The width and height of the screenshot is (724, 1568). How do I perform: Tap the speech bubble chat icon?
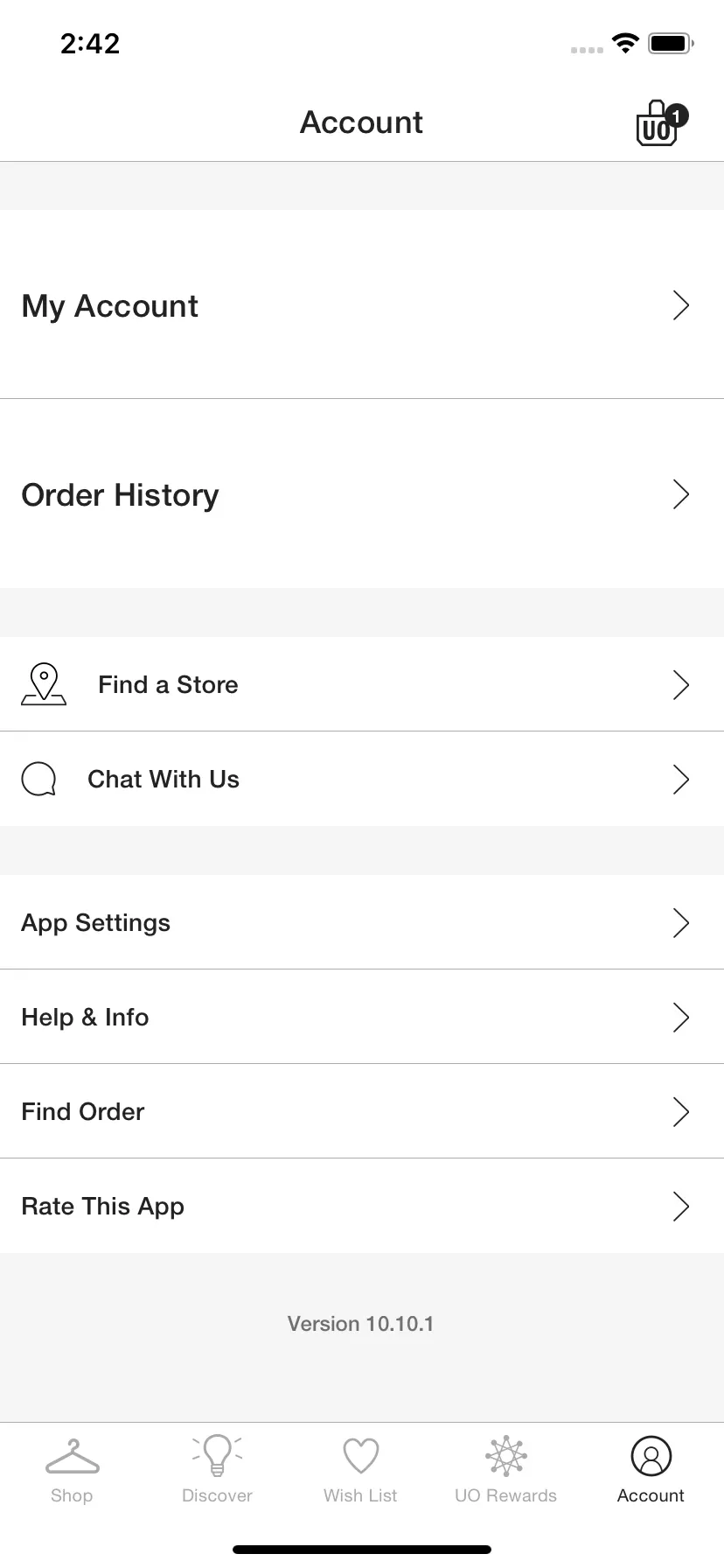click(39, 779)
